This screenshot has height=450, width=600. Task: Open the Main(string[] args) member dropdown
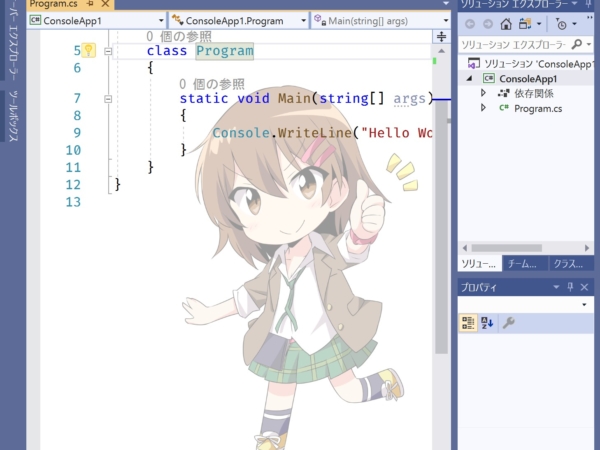tap(446, 21)
